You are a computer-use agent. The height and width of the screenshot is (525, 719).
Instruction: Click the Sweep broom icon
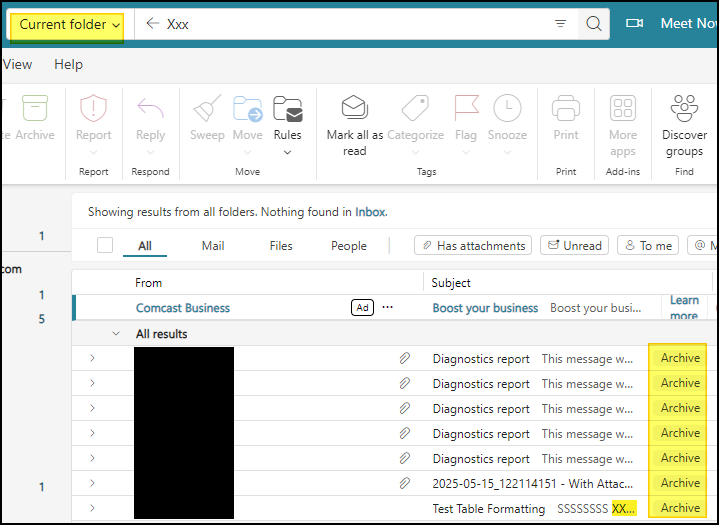(207, 108)
